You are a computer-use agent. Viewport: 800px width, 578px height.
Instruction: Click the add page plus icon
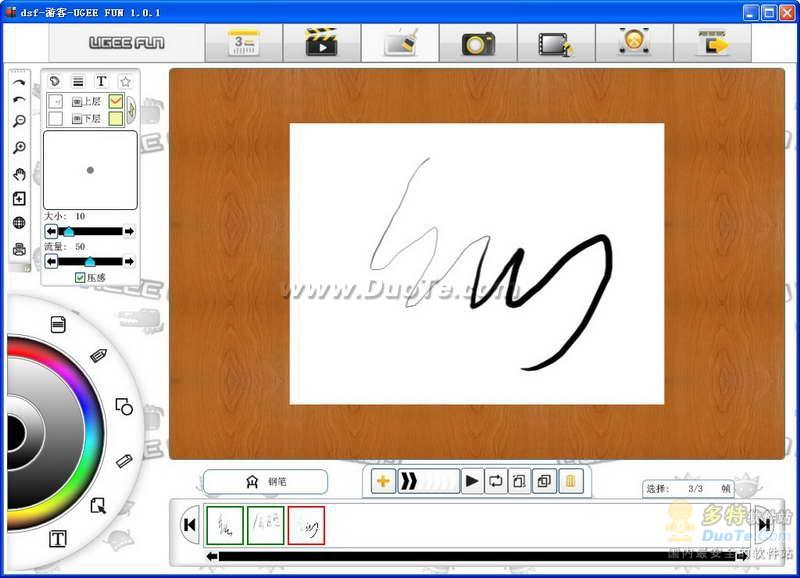(19, 198)
